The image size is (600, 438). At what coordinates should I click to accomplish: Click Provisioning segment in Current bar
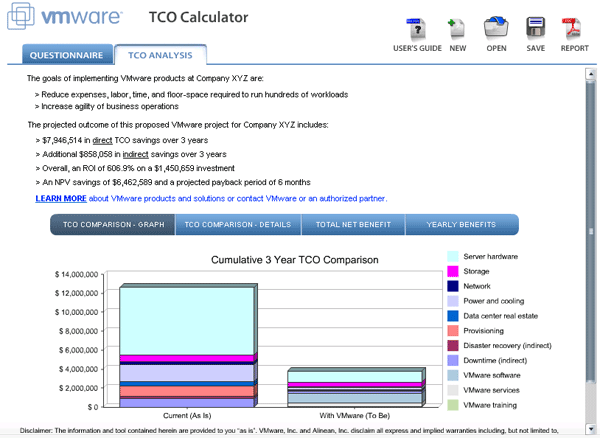pos(187,391)
